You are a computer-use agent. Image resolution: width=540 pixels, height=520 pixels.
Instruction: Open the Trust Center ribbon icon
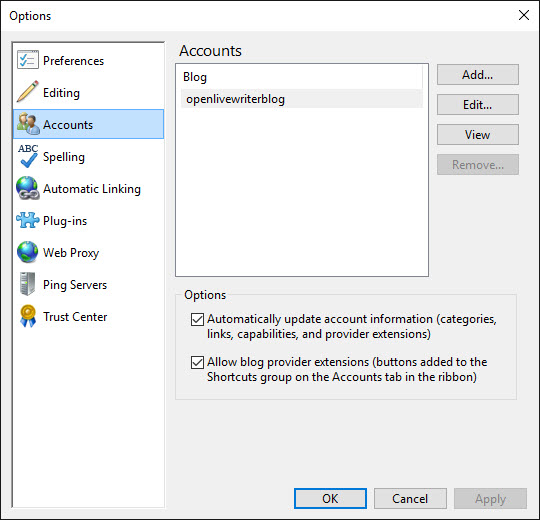[28, 316]
